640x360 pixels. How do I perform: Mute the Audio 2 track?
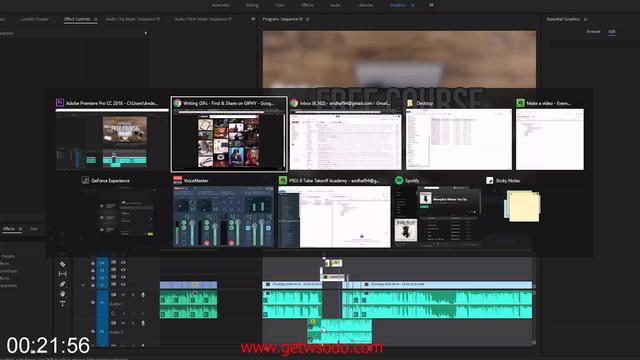tap(123, 323)
